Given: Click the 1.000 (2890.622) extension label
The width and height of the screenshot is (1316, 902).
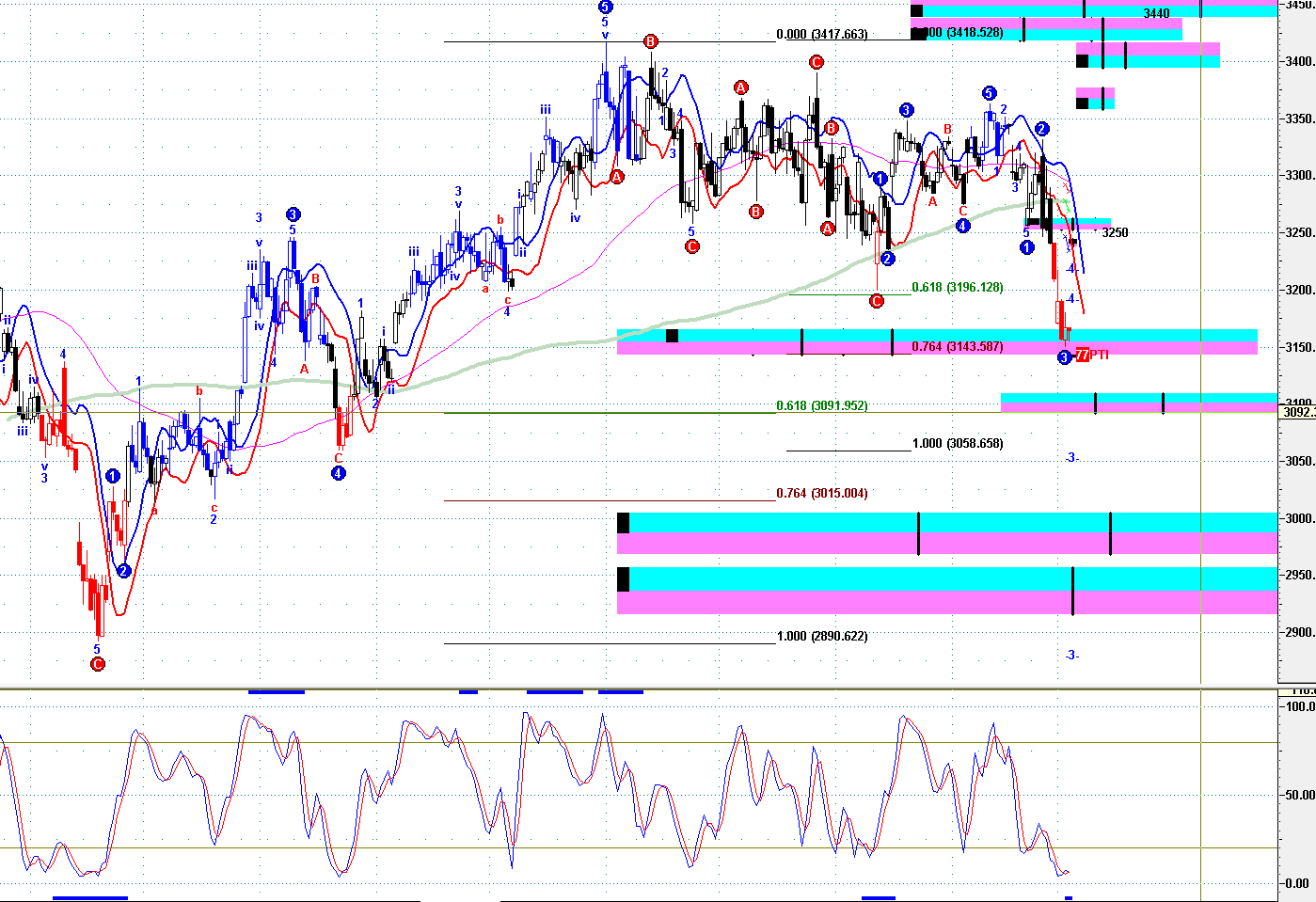Looking at the screenshot, I should (822, 636).
